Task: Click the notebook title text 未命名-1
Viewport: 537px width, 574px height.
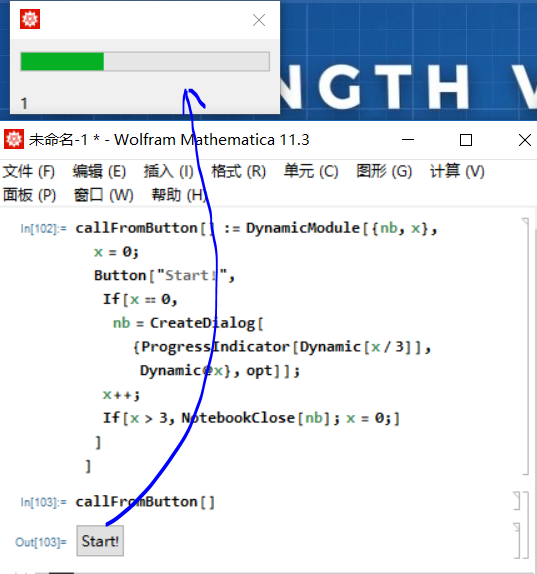Action: click(x=59, y=140)
